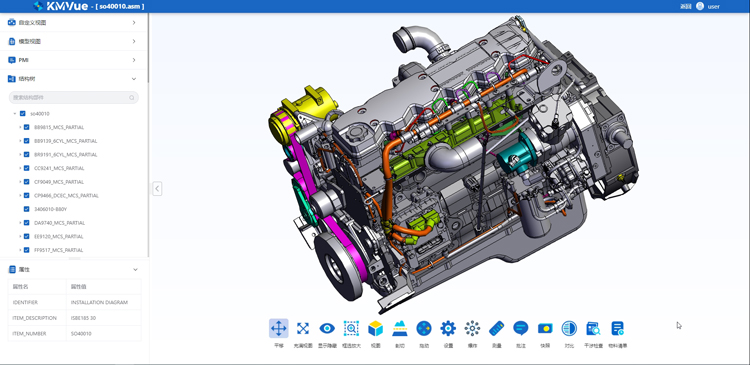This screenshot has width=750, height=365.
Task: Activate the box-zoom magnifier tool
Action: (351, 328)
